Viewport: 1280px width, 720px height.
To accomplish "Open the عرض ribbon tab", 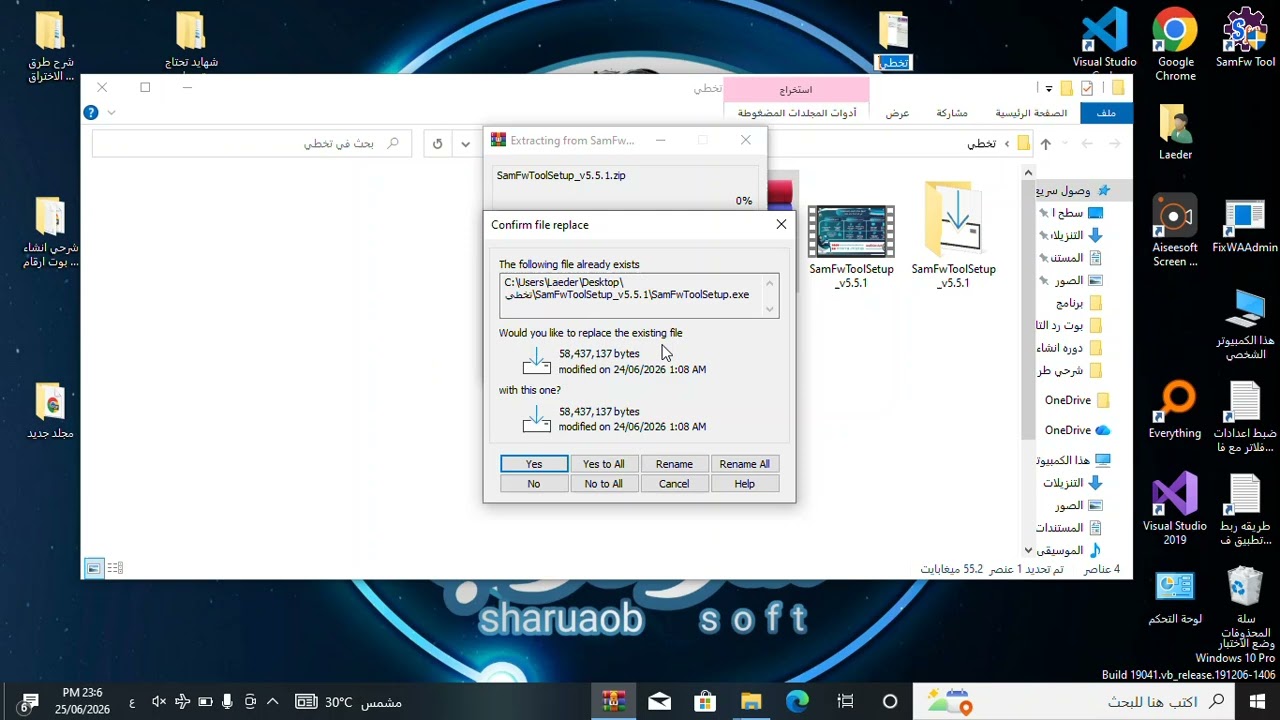I will tap(897, 113).
